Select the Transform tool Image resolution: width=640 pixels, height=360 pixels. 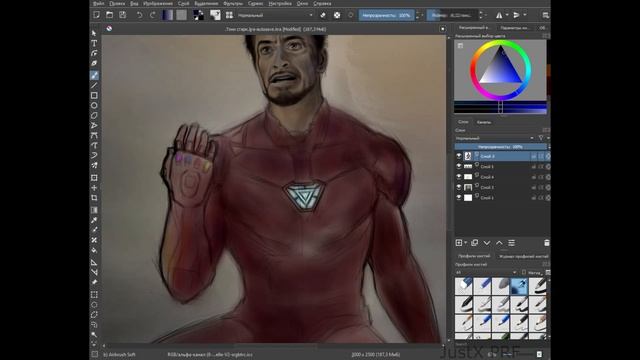[x=94, y=178]
